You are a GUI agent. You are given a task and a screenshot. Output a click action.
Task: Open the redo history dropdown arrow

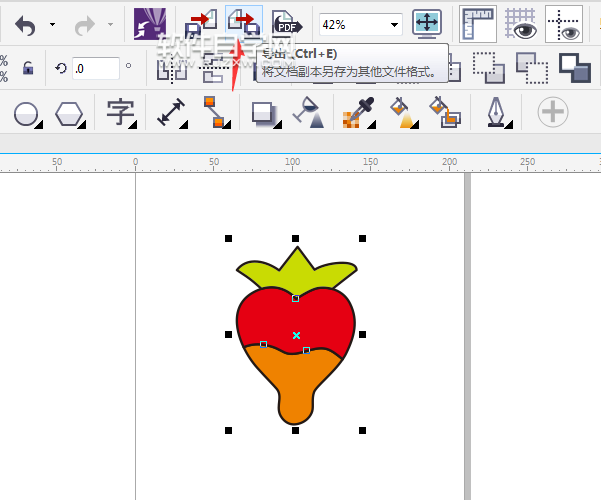pyautogui.click(x=110, y=25)
